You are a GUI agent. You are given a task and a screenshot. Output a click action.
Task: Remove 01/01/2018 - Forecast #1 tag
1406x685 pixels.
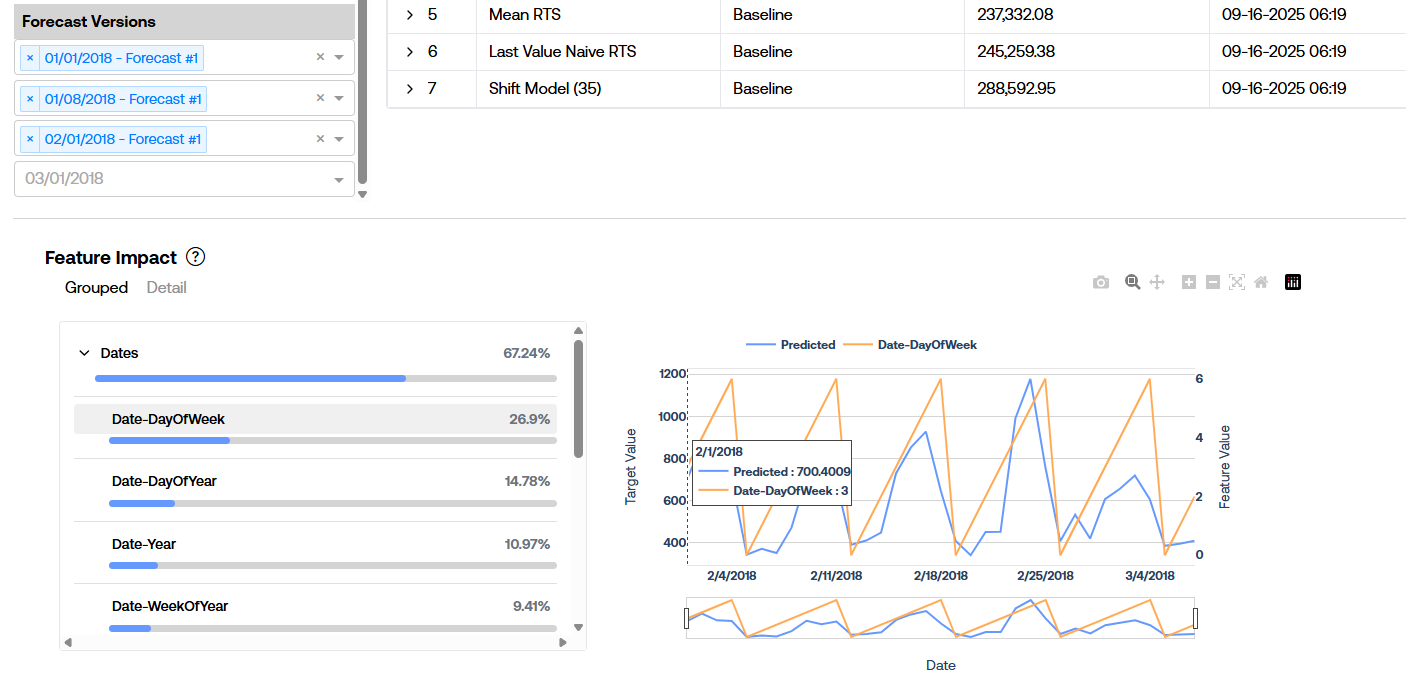30,58
